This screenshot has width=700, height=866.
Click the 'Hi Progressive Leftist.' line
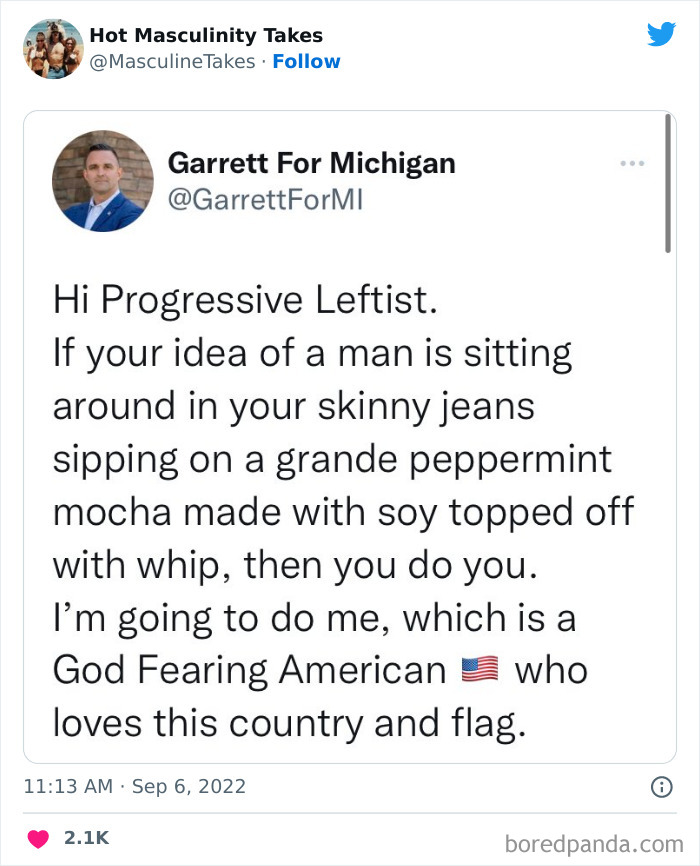tap(244, 301)
